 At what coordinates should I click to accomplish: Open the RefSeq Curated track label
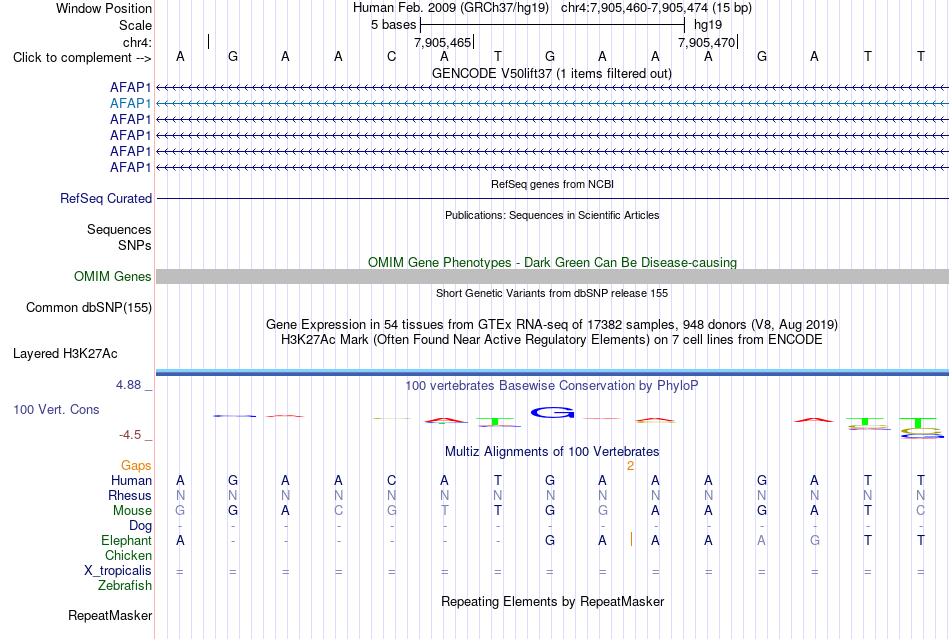[106, 199]
